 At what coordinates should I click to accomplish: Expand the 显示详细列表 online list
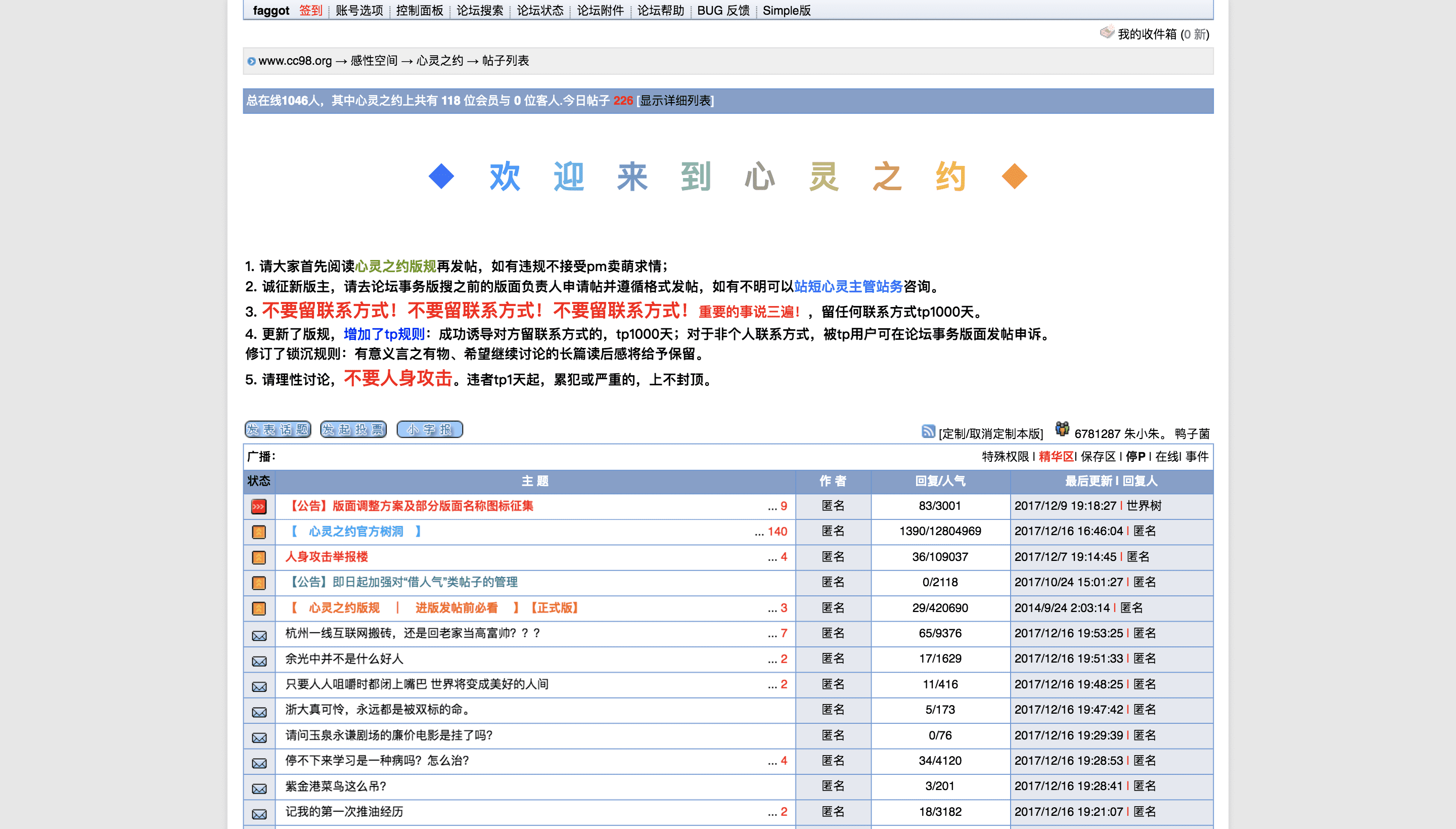tap(675, 101)
